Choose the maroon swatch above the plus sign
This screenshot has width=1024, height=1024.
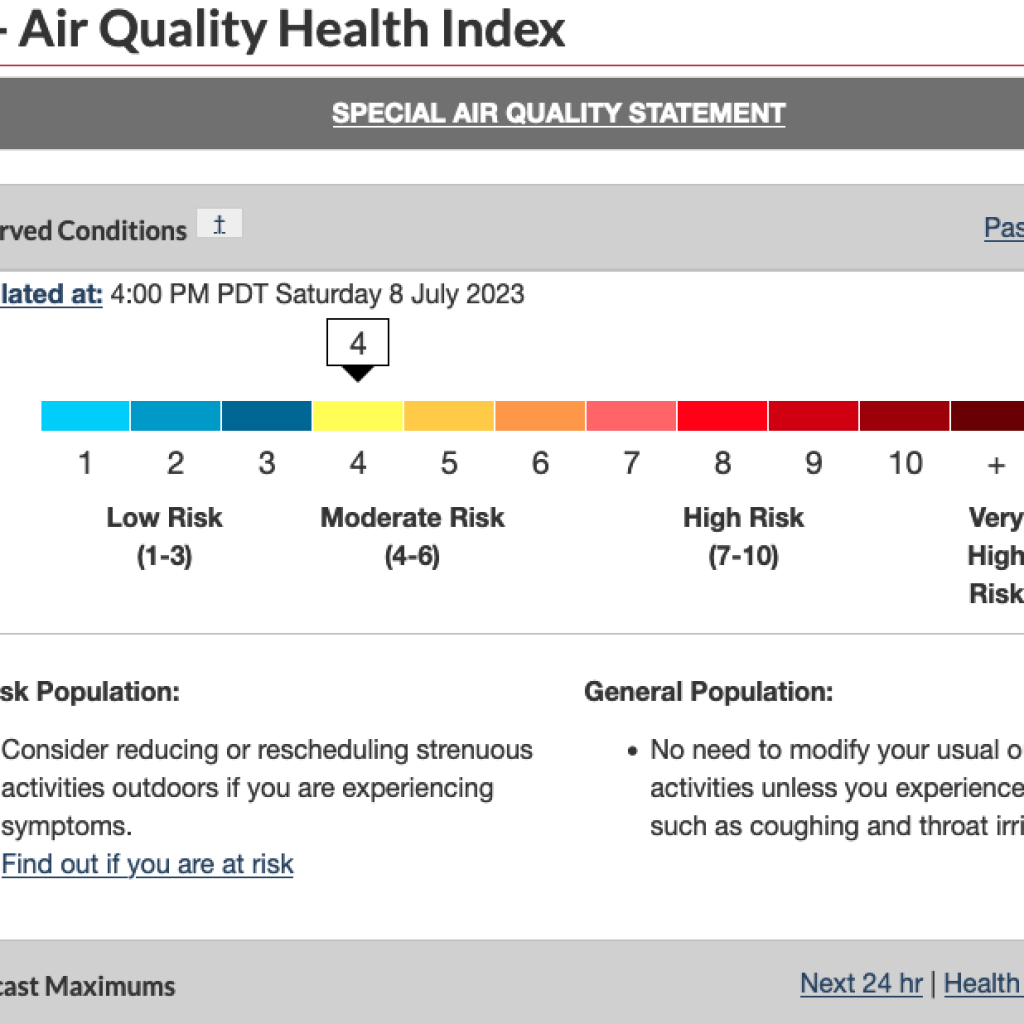point(988,416)
